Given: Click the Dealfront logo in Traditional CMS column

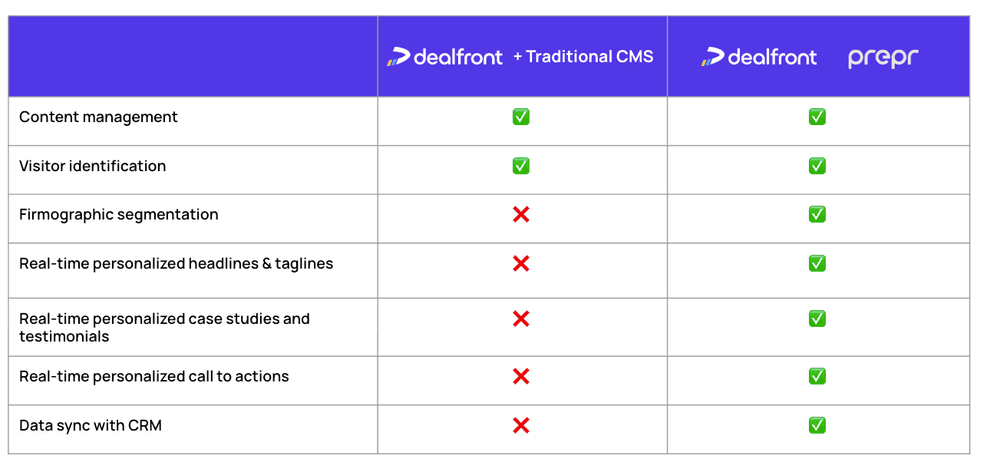Looking at the screenshot, I should pyautogui.click(x=445, y=57).
